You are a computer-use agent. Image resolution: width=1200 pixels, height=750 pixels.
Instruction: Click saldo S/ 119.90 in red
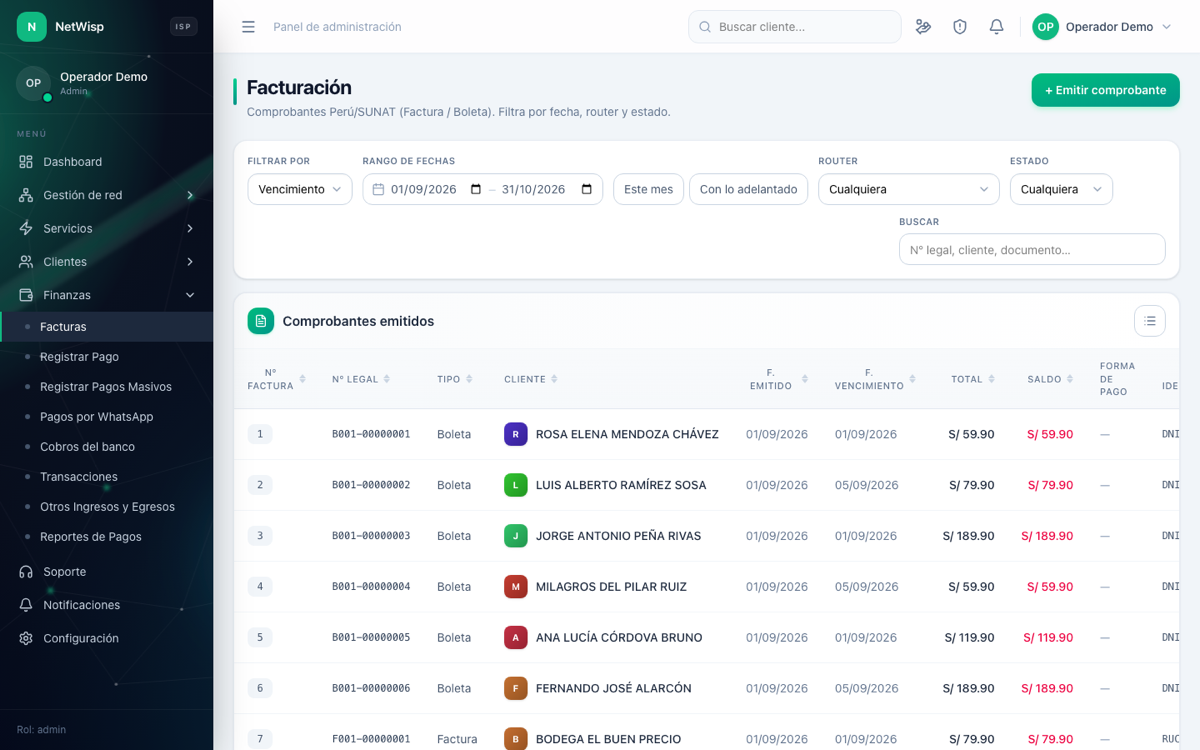pos(1048,637)
